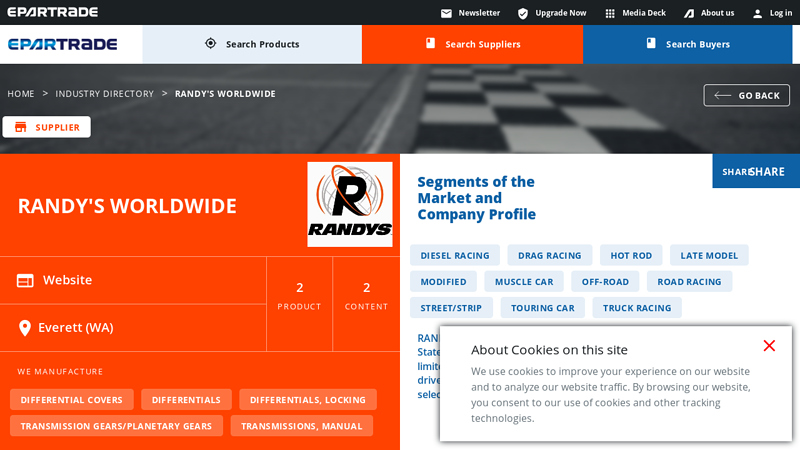Switch to Search Suppliers tab
Image resolution: width=800 pixels, height=450 pixels.
point(472,44)
